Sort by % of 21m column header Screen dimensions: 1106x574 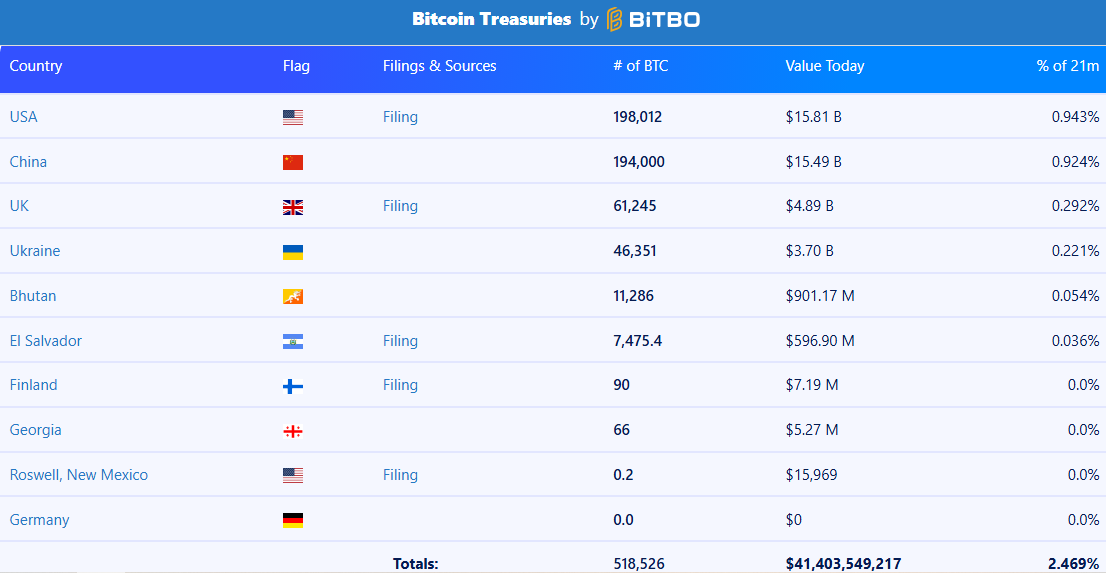tap(1067, 66)
